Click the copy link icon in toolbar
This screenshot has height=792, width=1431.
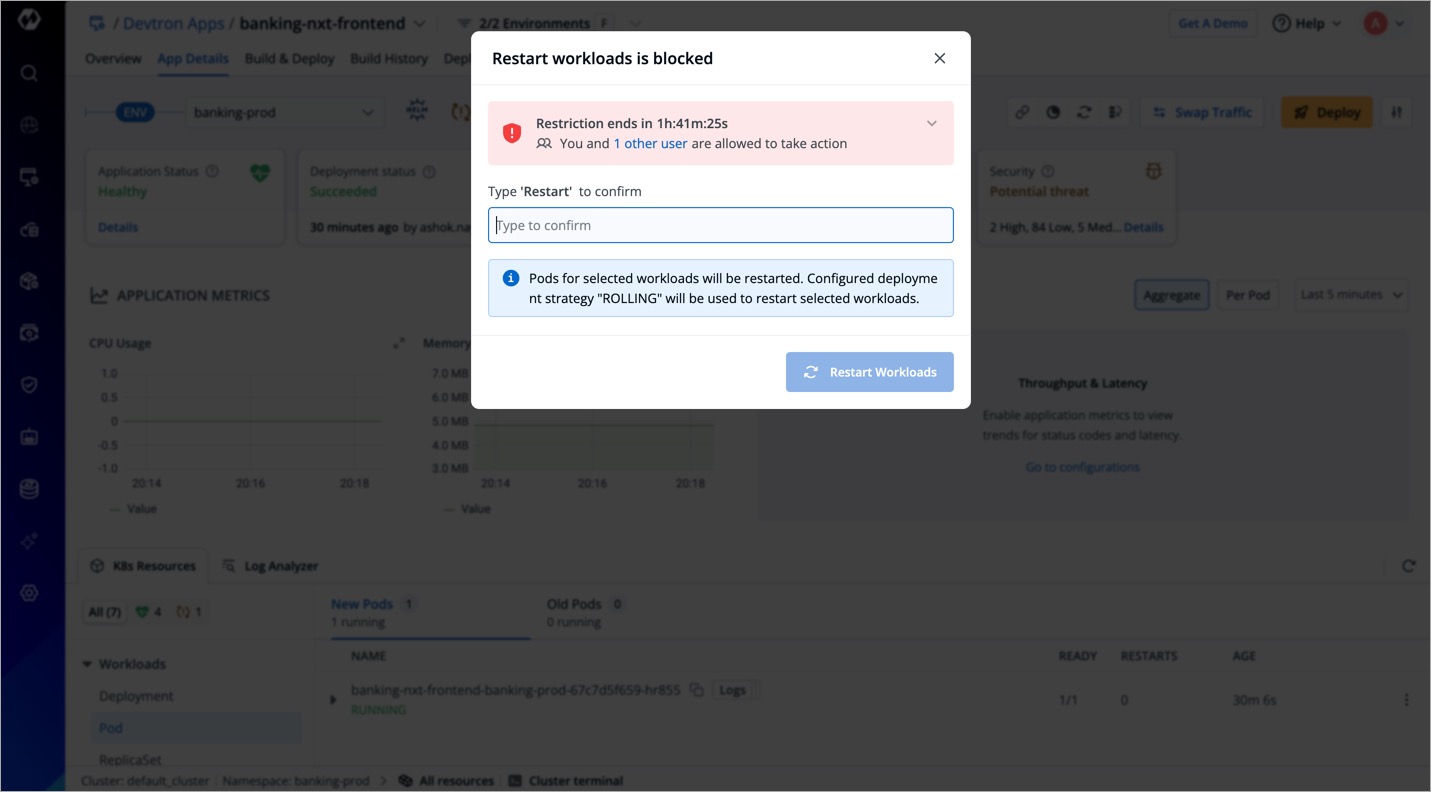point(1022,113)
